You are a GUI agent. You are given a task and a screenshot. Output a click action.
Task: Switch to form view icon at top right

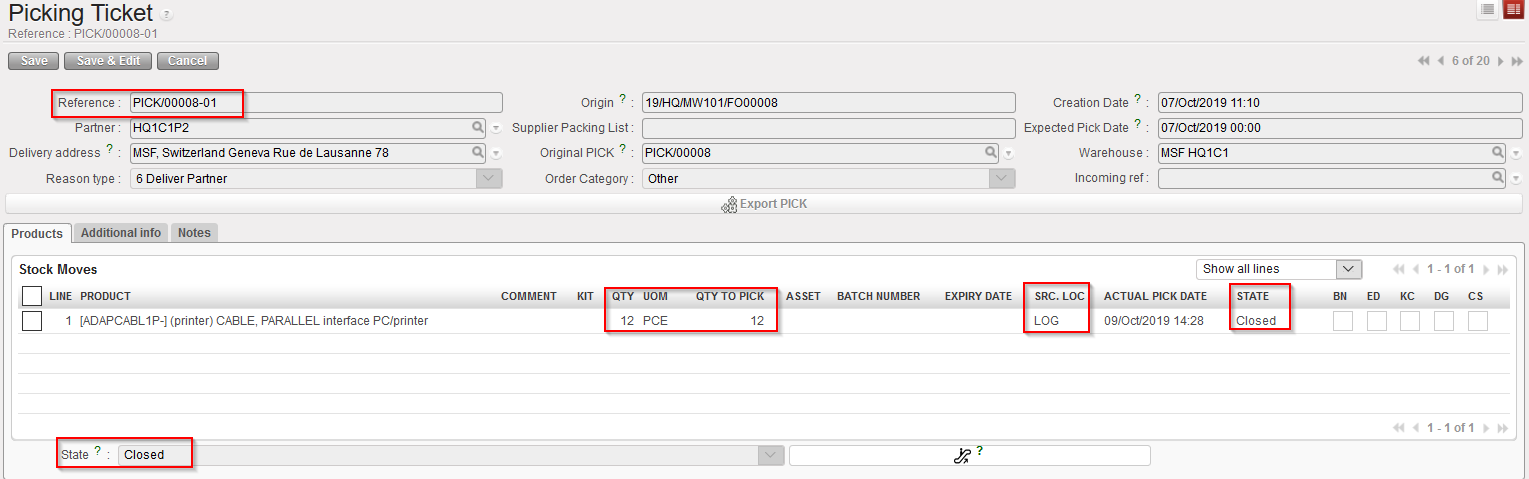point(1512,9)
